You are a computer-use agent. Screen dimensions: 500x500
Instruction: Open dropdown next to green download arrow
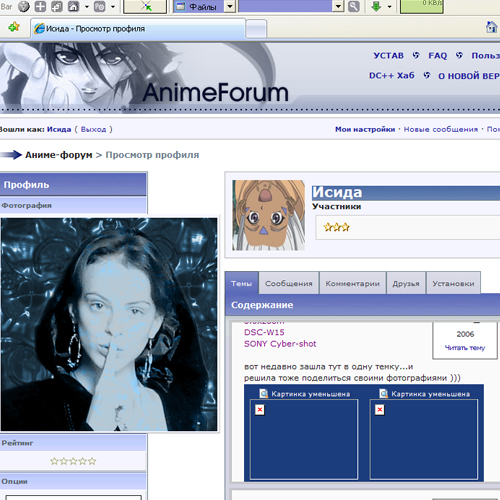pyautogui.click(x=389, y=6)
